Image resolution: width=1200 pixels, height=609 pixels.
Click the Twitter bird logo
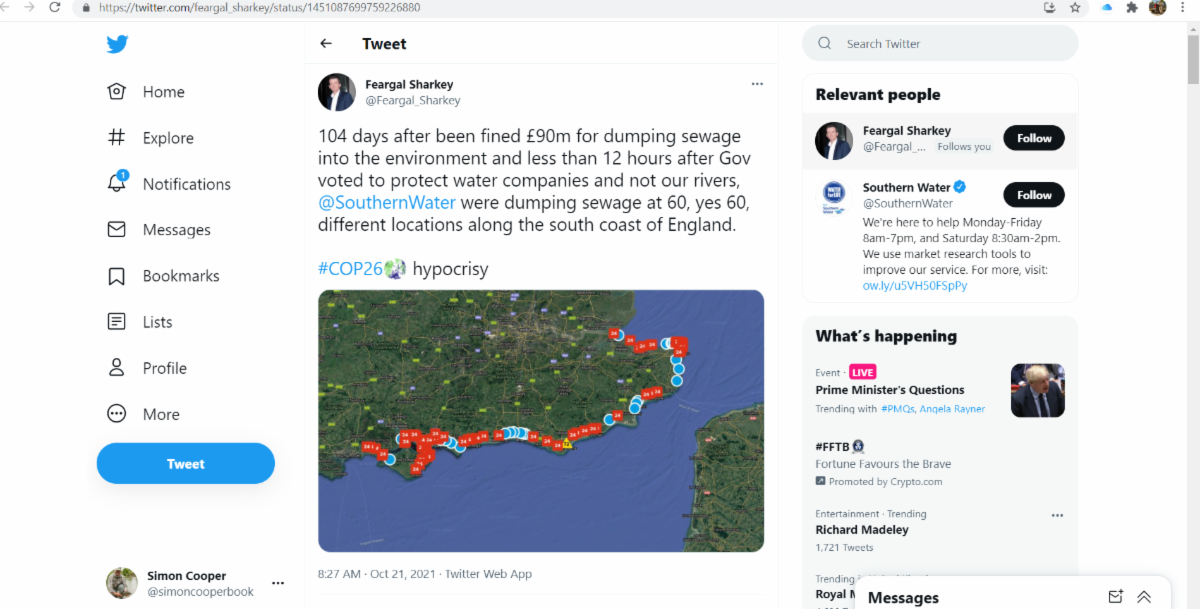coord(118,45)
